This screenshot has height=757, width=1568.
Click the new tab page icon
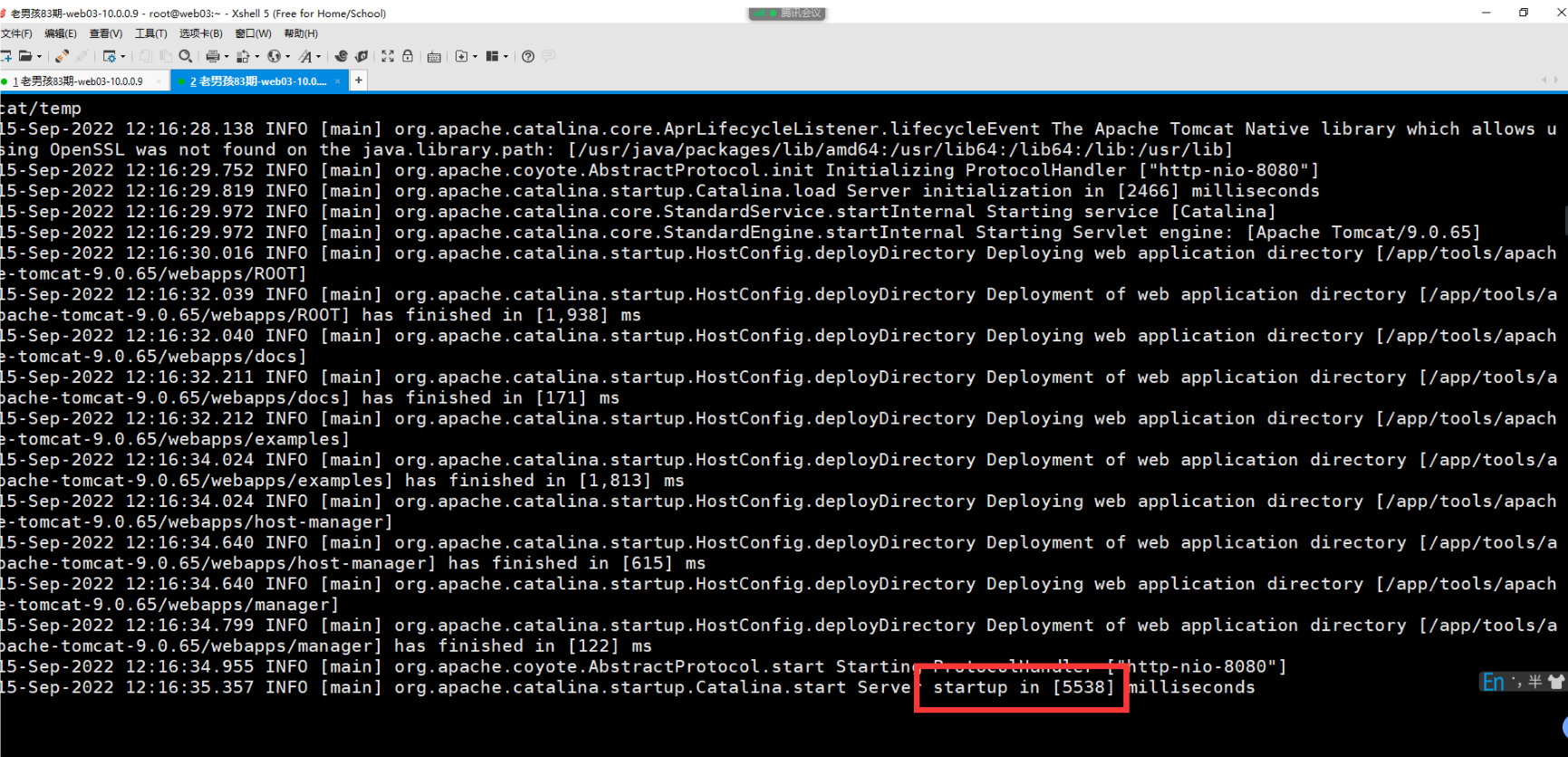[461, 56]
